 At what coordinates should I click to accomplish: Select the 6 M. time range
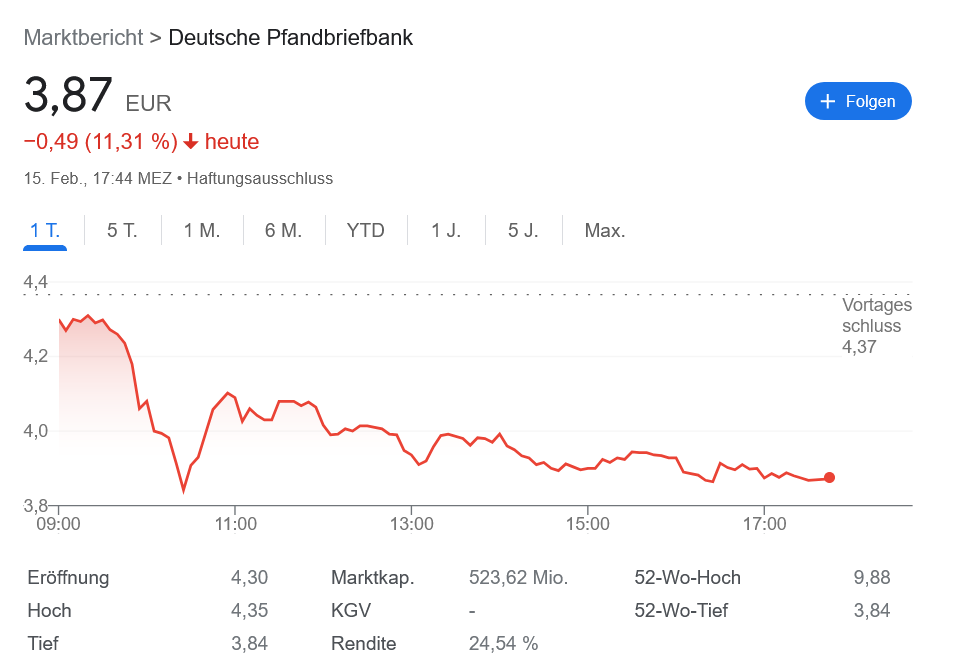(283, 231)
